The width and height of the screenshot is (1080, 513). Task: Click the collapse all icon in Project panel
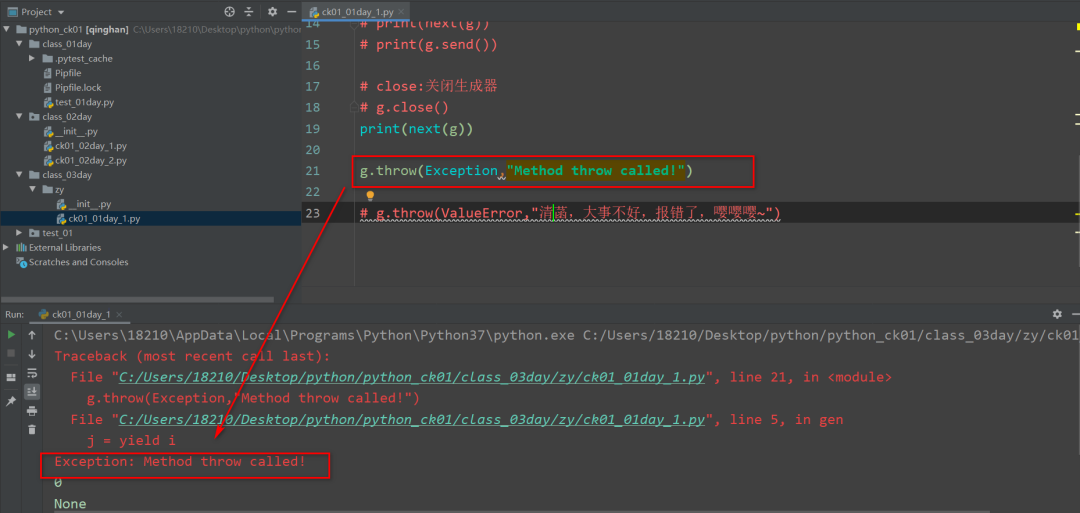point(249,12)
